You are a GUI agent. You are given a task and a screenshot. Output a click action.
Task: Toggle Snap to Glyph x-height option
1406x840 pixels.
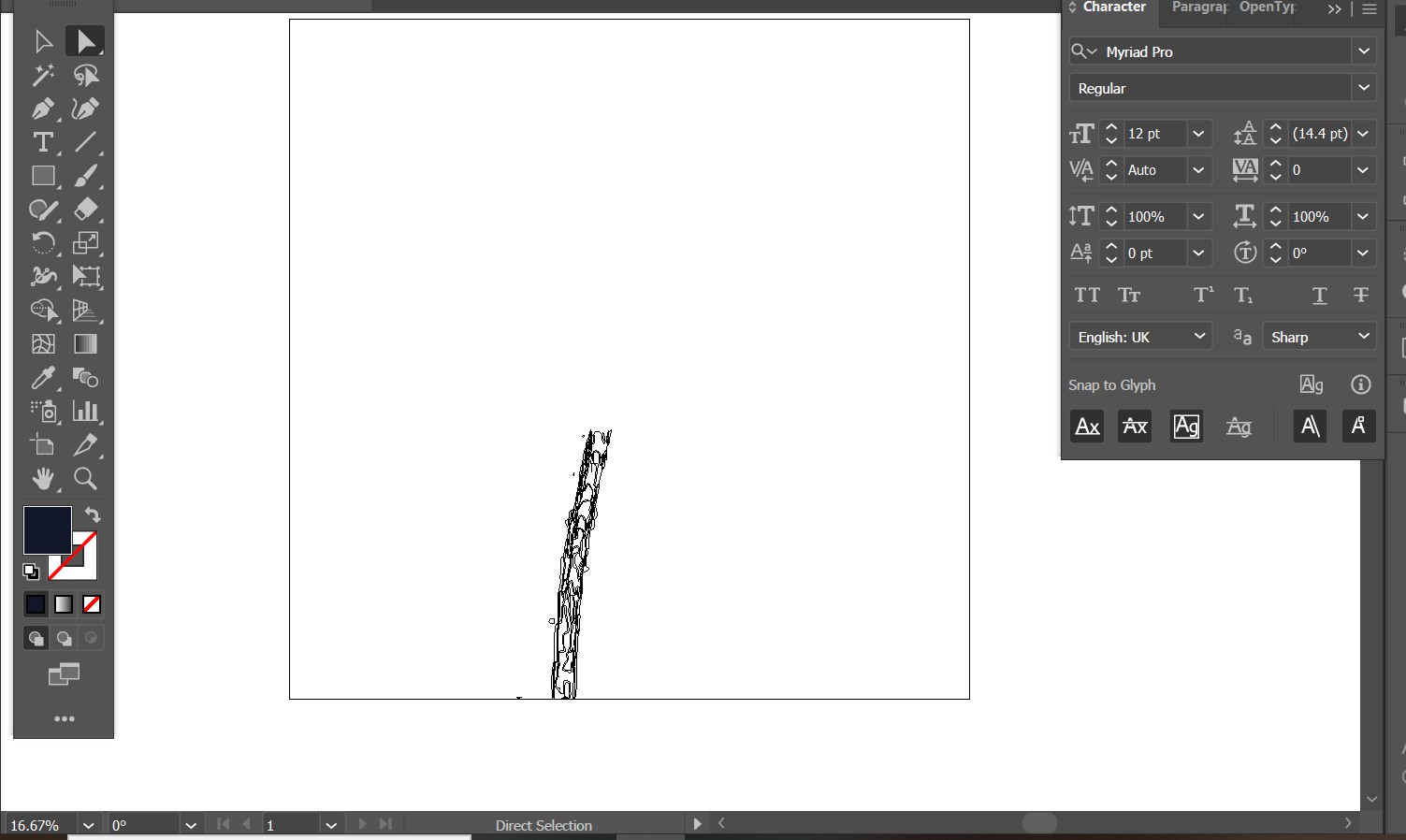1135,427
